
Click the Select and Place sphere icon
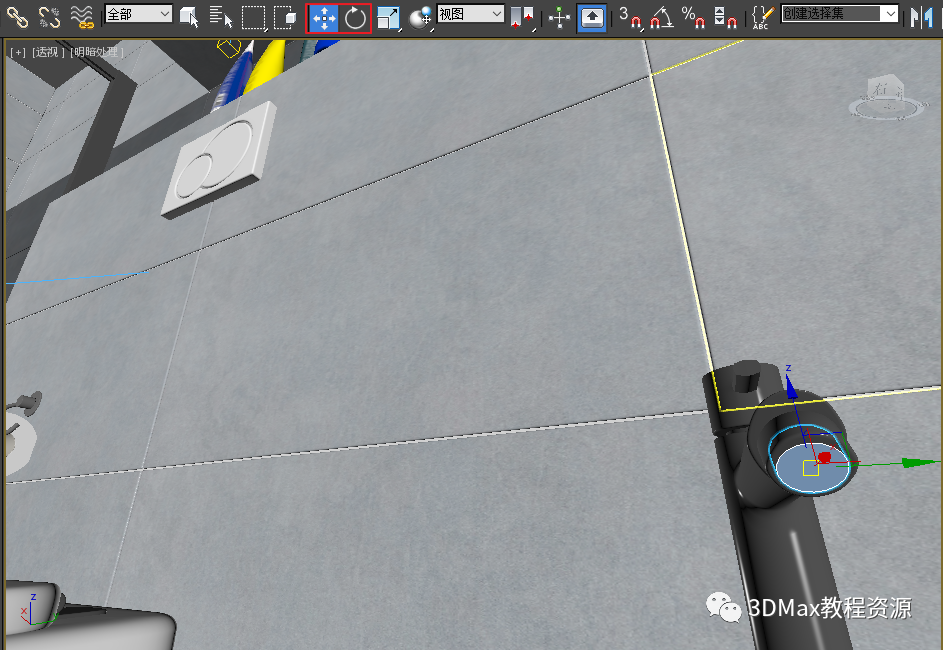(x=420, y=18)
